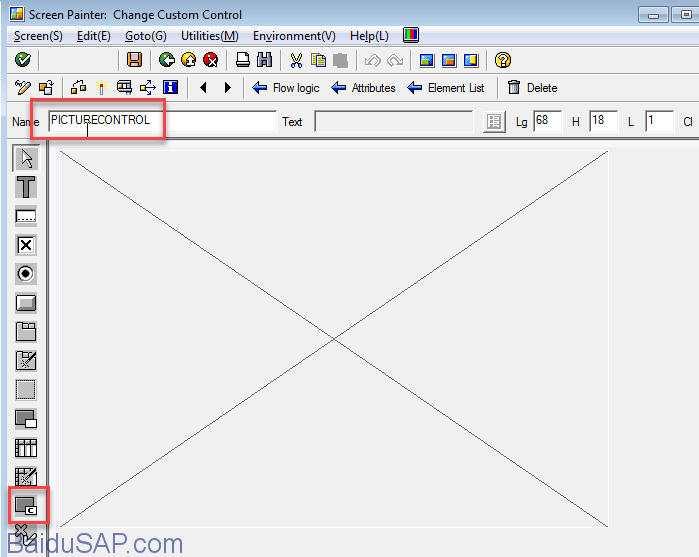This screenshot has width=699, height=557.
Task: Open Find with the binoculars icon
Action: [x=265, y=60]
